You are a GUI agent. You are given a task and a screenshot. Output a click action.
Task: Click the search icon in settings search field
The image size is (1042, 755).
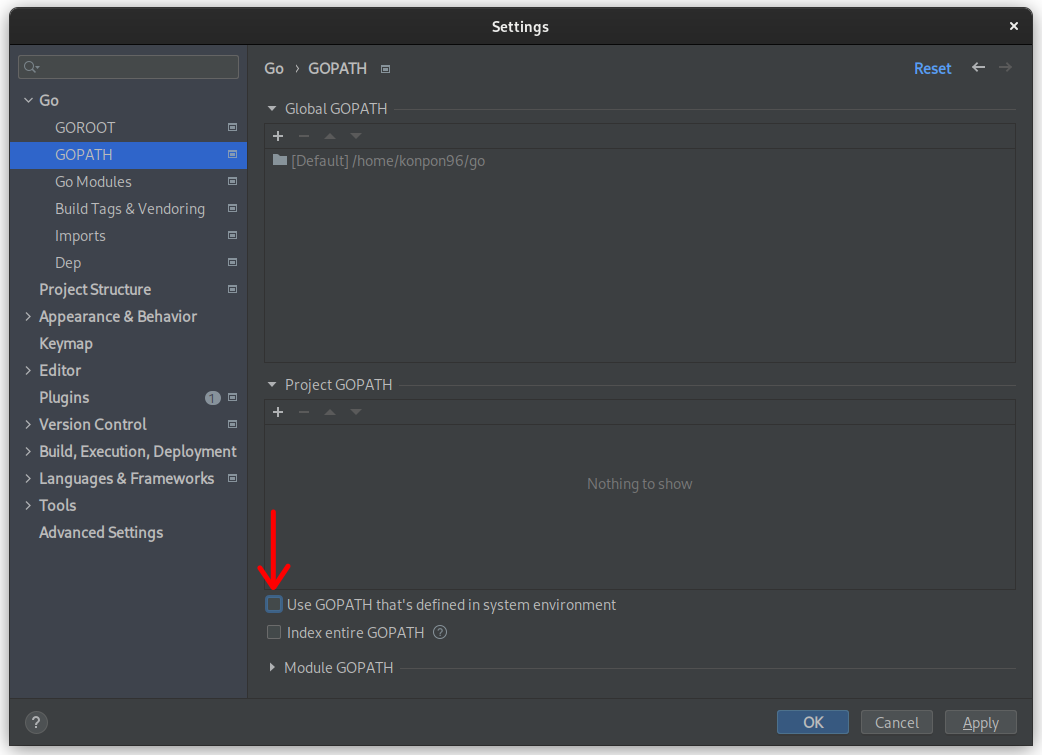pyautogui.click(x=31, y=67)
